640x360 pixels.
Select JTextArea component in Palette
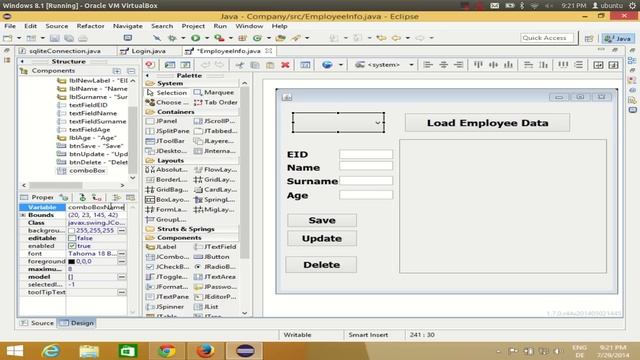(x=215, y=277)
